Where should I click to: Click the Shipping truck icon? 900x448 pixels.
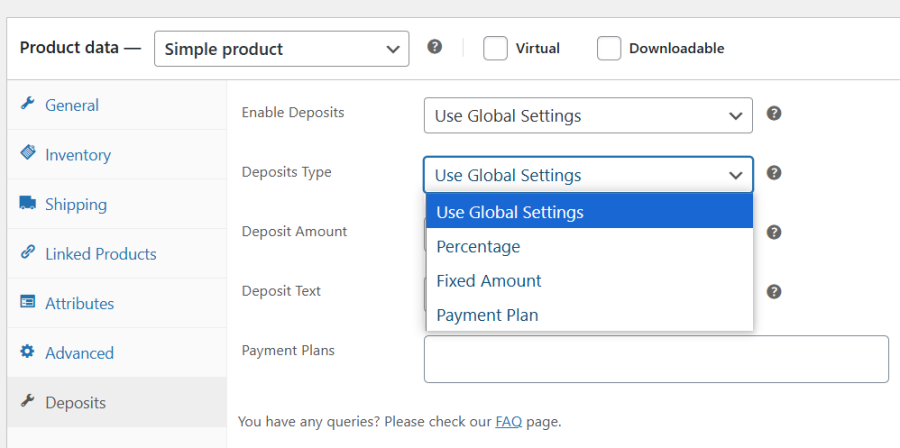[x=28, y=204]
